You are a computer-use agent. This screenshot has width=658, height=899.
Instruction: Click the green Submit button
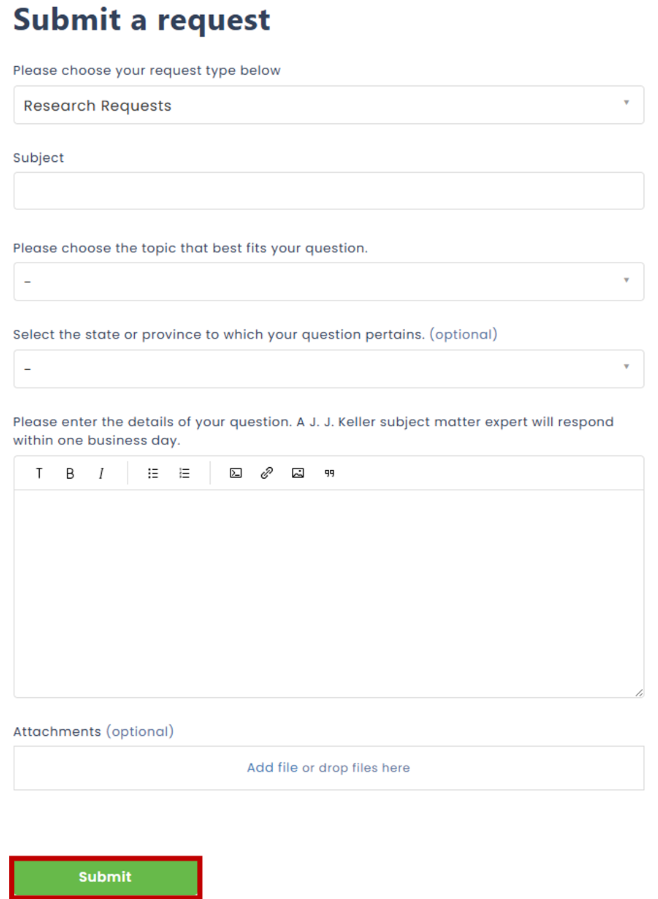(105, 877)
